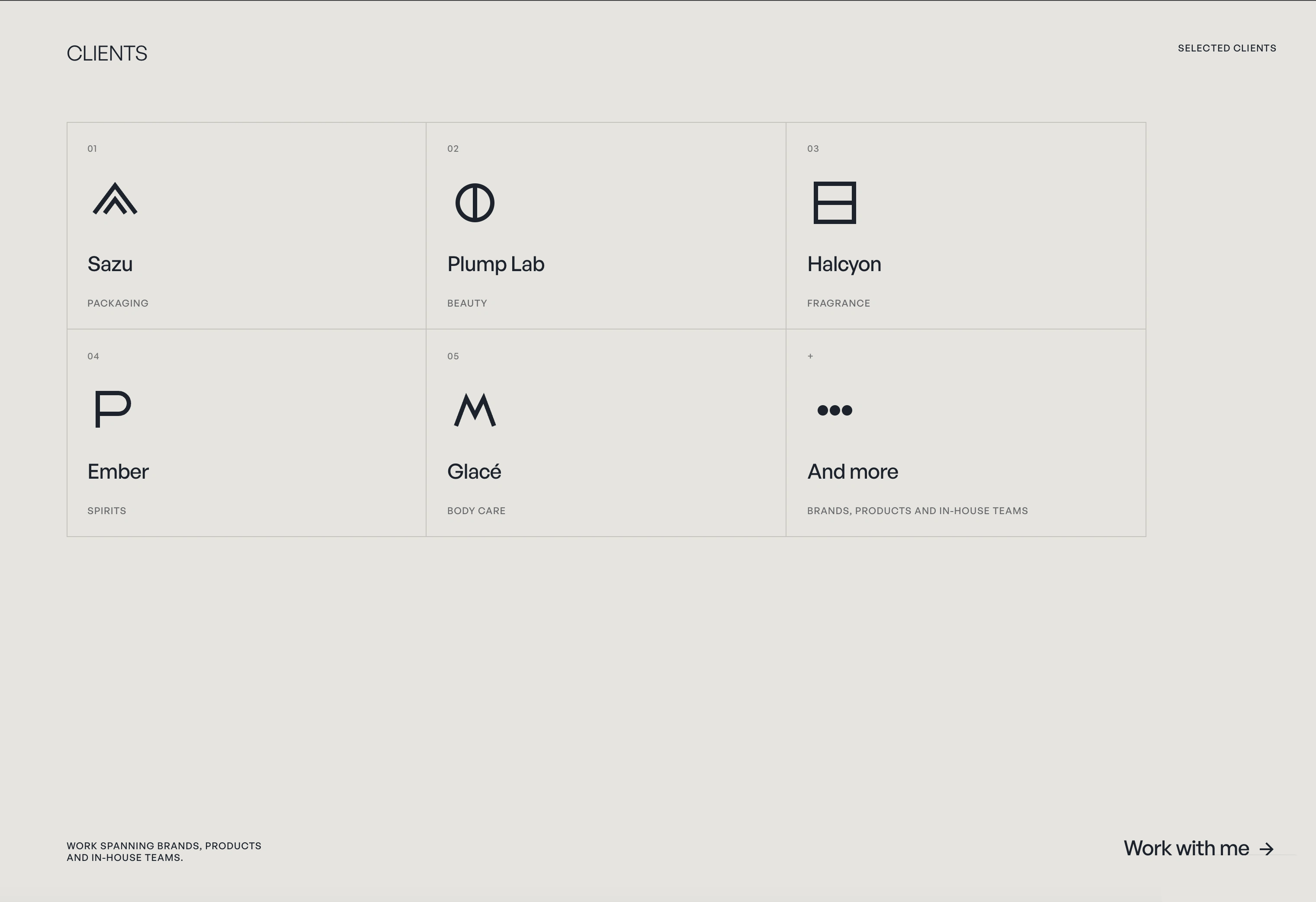
Task: Click the Glacé M-shaped logo
Action: 475,409
